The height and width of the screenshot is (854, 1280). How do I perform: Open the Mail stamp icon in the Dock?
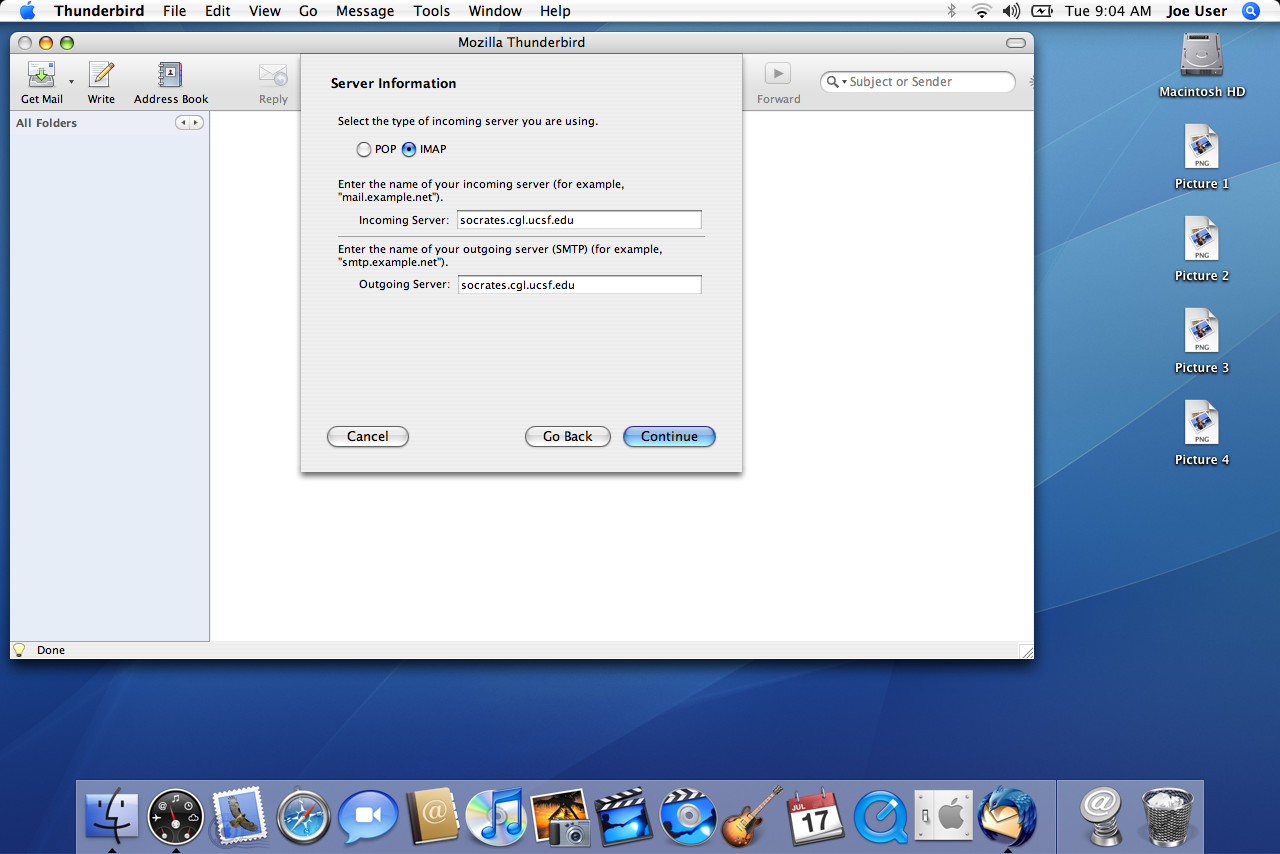click(x=239, y=817)
